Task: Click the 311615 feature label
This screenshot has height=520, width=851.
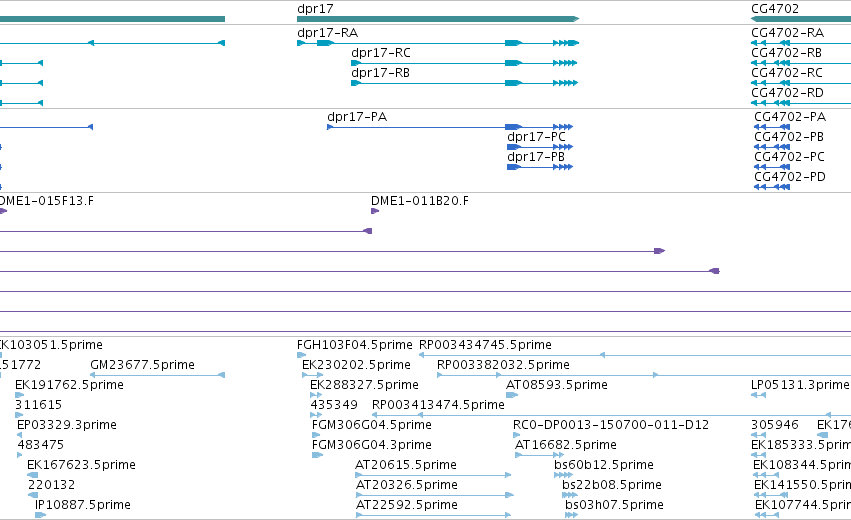Action: click(x=39, y=405)
